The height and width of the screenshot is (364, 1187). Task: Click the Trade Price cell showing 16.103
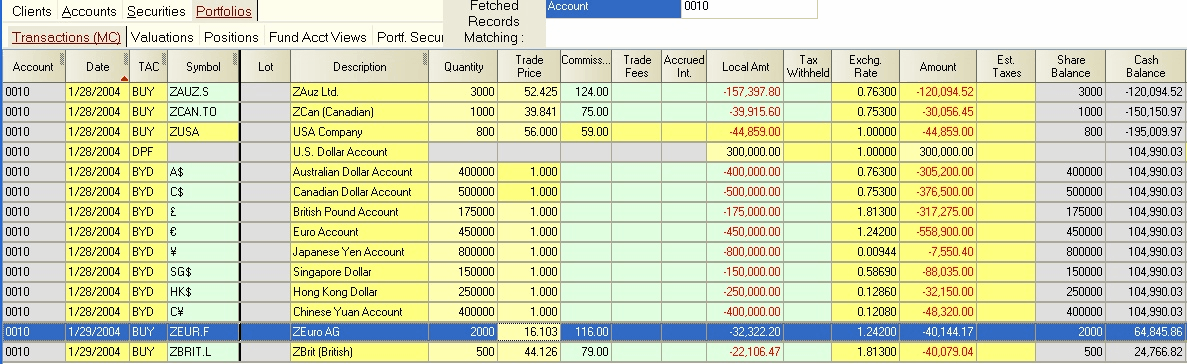[x=529, y=332]
